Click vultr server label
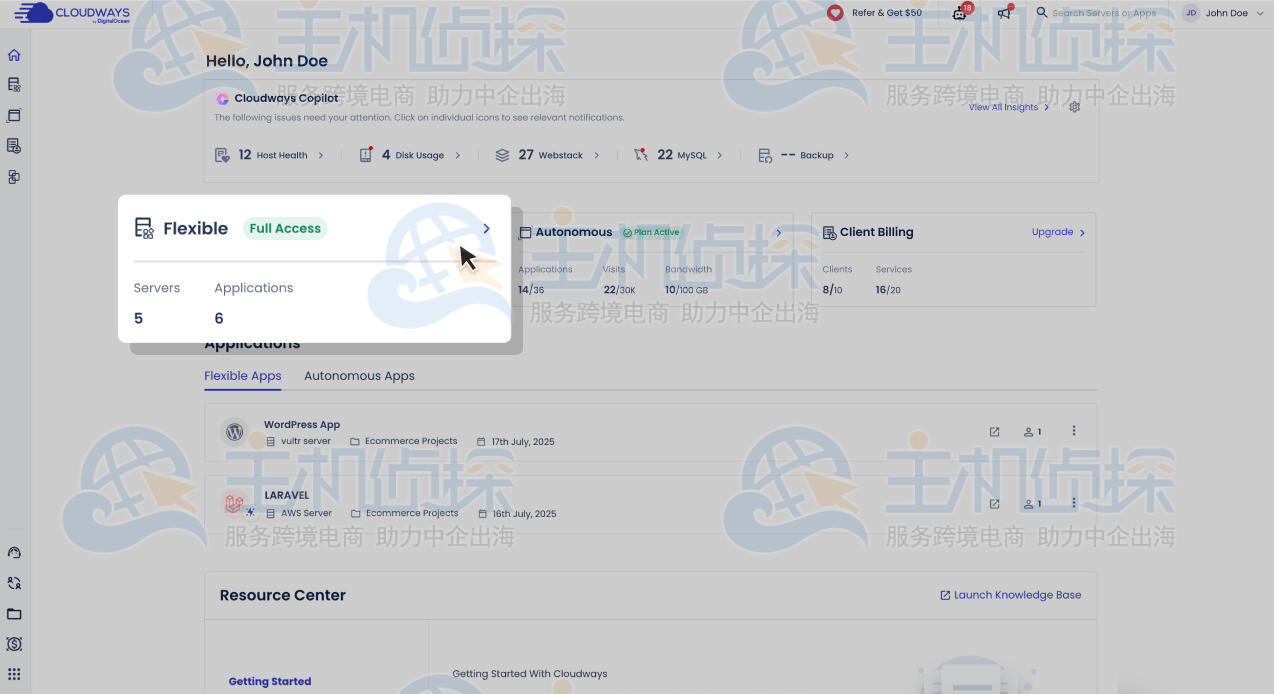The image size is (1274, 694). click(x=305, y=441)
